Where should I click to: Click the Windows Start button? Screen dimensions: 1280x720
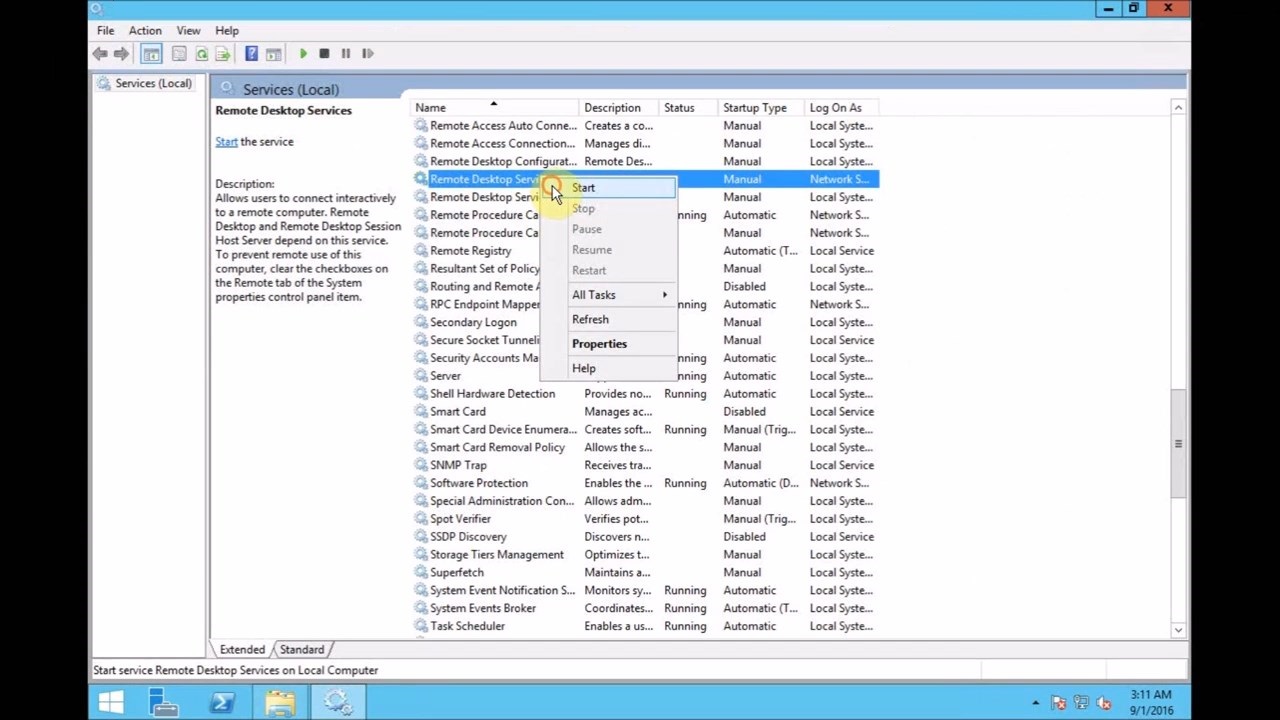tap(111, 703)
